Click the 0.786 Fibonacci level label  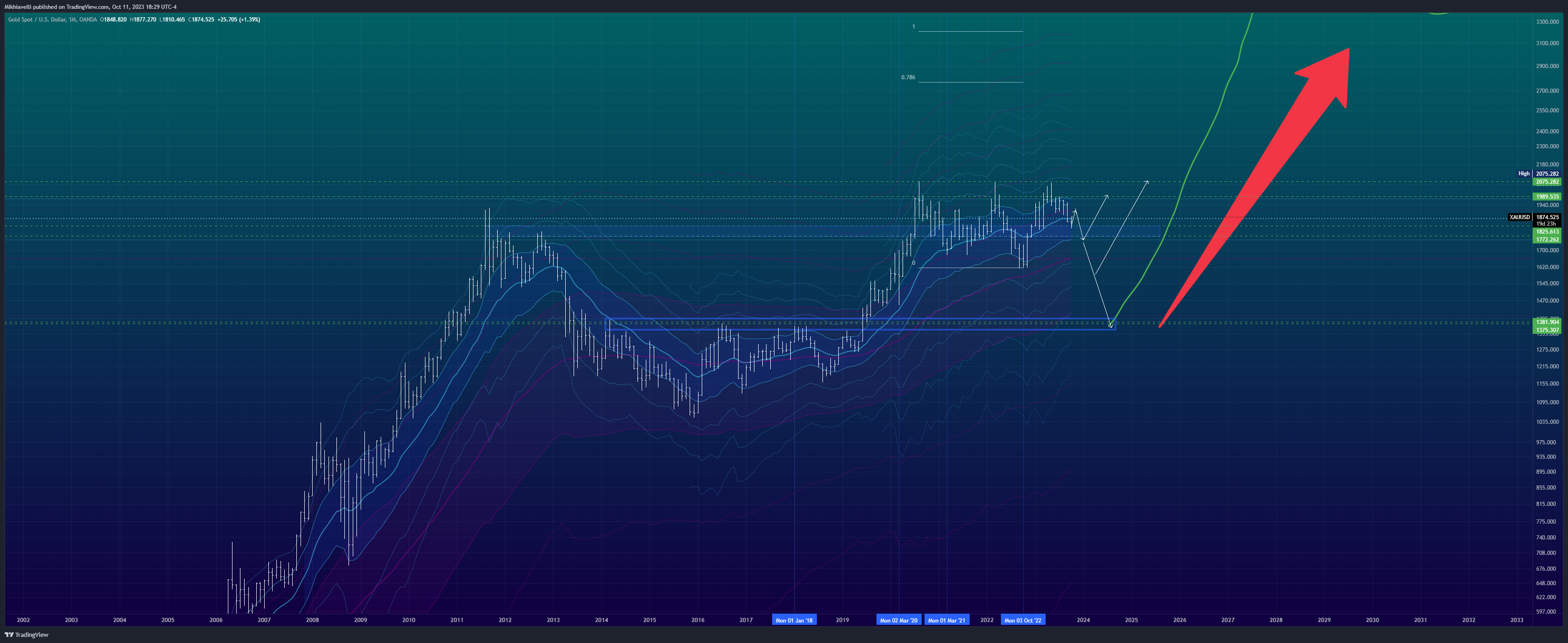tap(908, 77)
